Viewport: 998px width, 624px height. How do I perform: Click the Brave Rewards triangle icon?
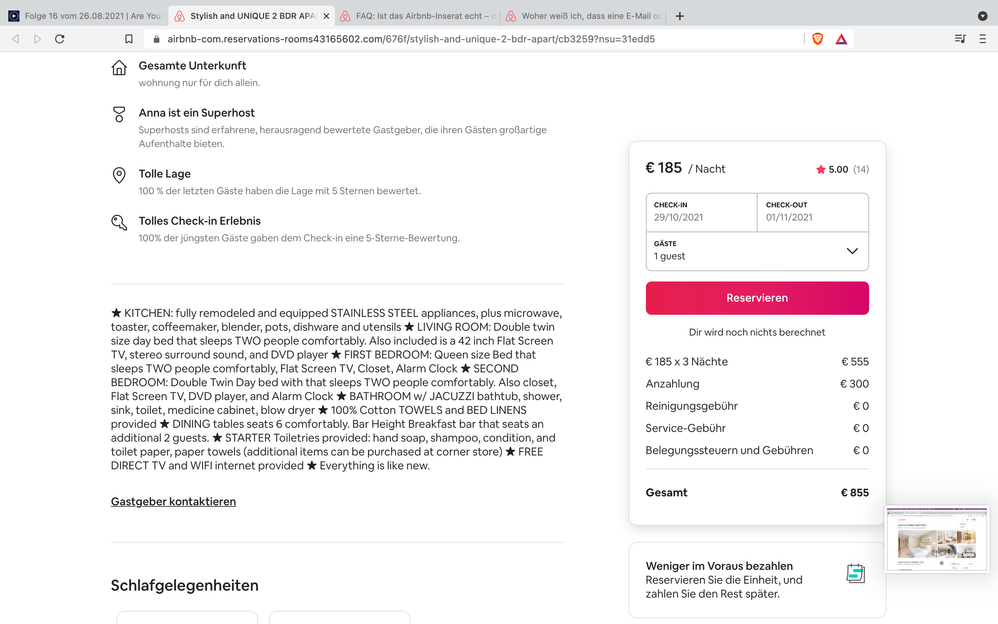click(x=842, y=38)
